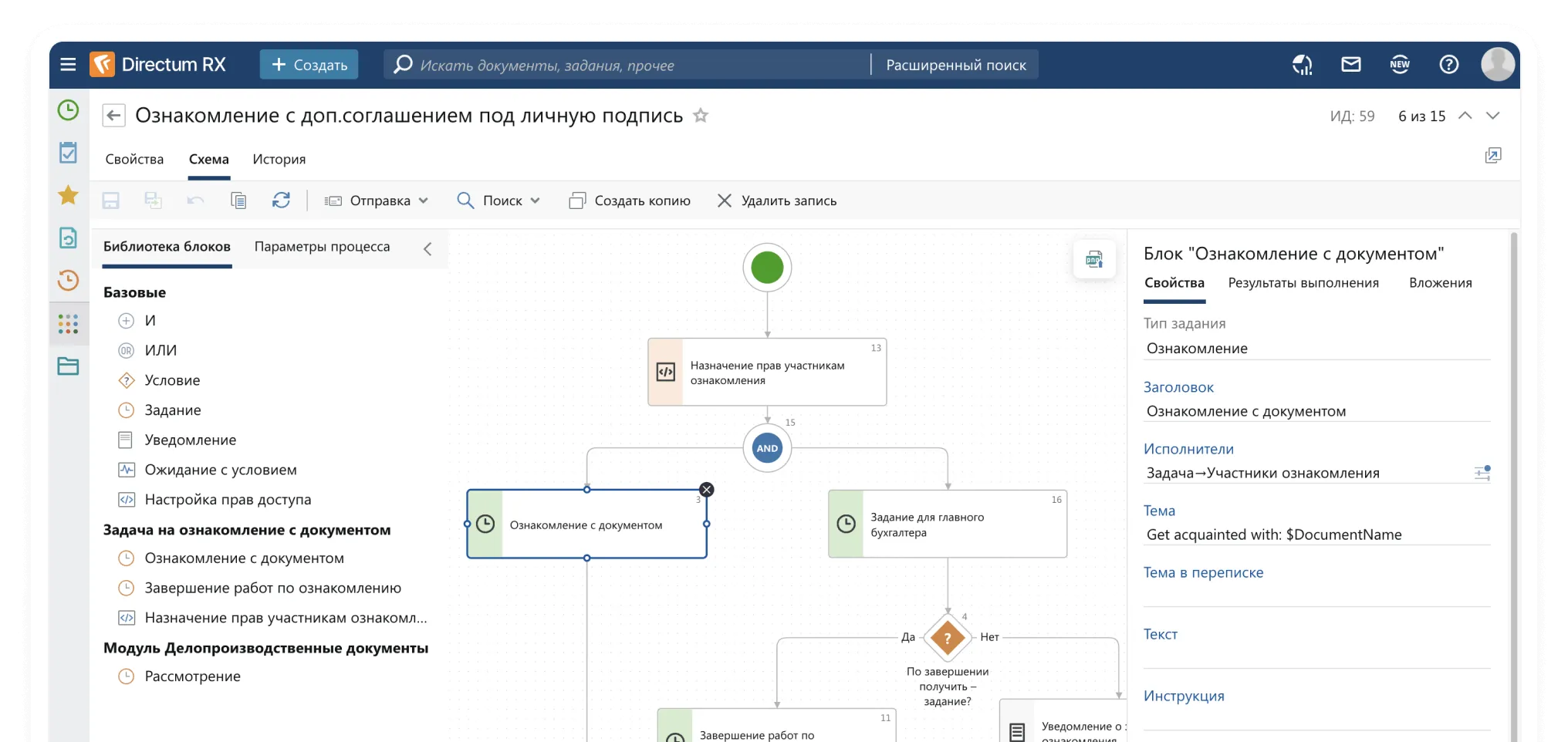Click the hamburger menu icon
The width and height of the screenshot is (1568, 742).
pyautogui.click(x=68, y=65)
